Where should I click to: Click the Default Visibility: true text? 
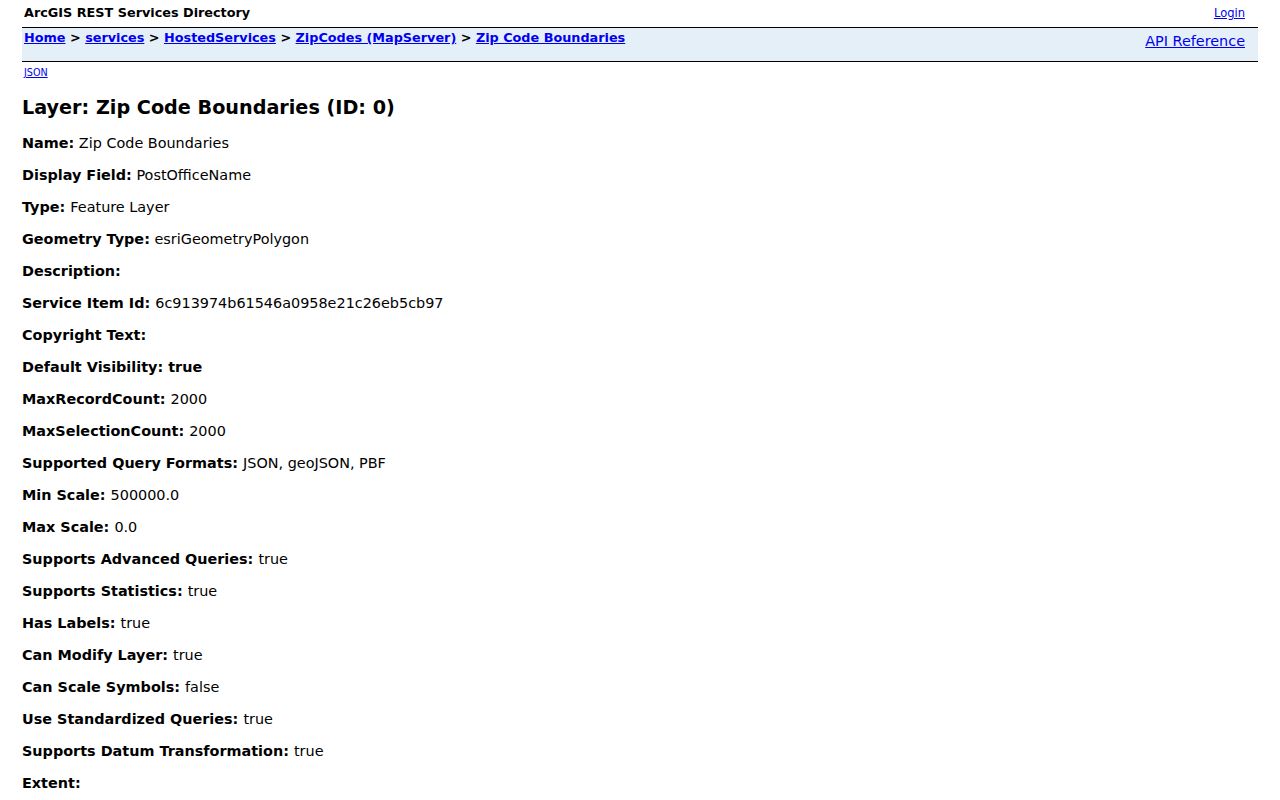[112, 367]
